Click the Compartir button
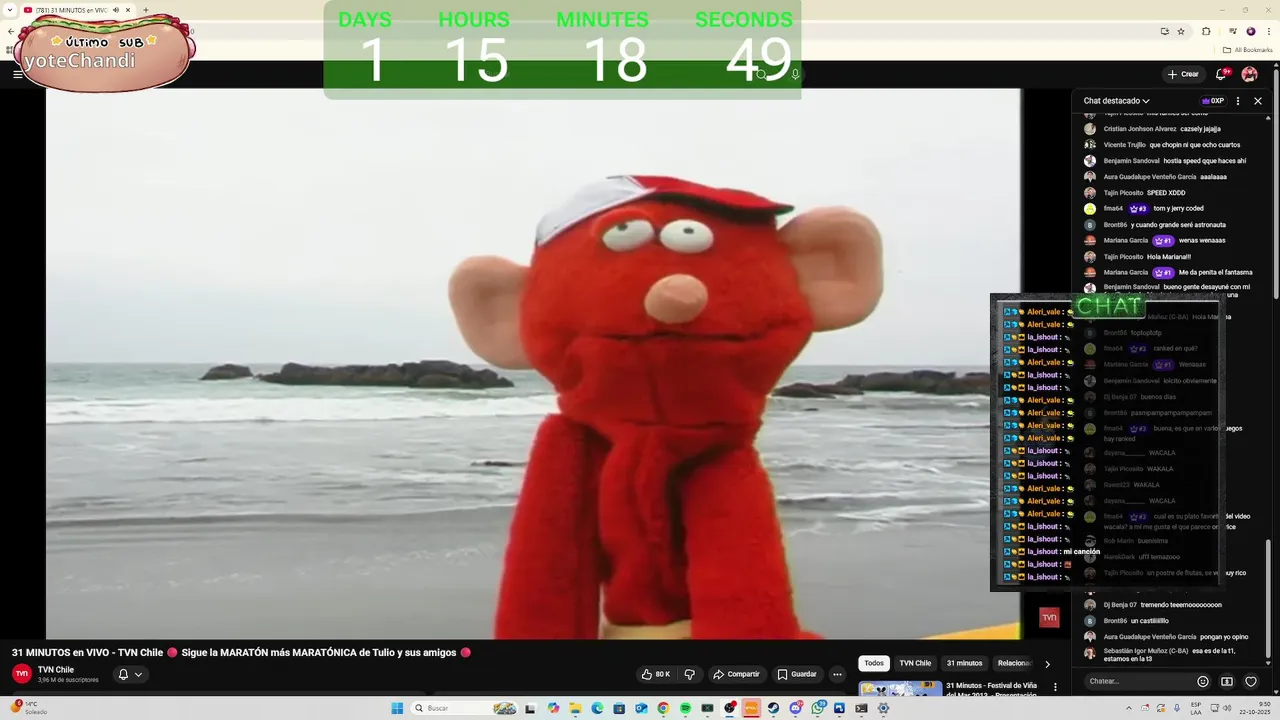Viewport: 1280px width, 720px height. tap(736, 674)
